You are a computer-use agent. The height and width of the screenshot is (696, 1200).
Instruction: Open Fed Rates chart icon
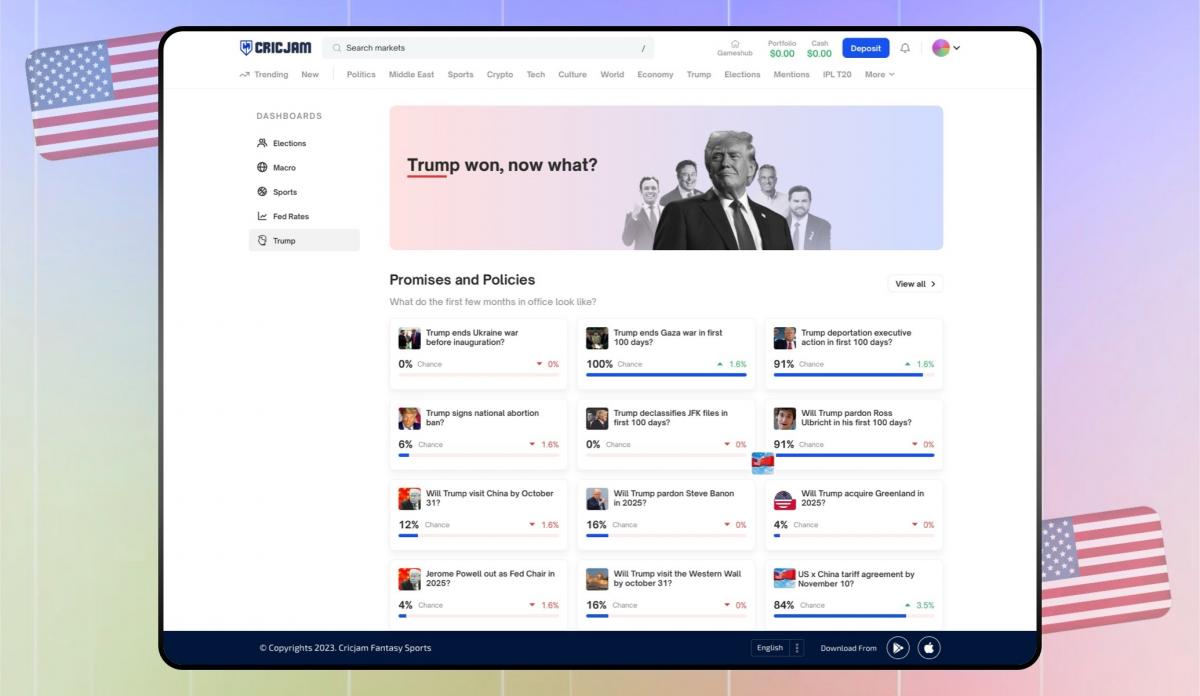tap(262, 216)
